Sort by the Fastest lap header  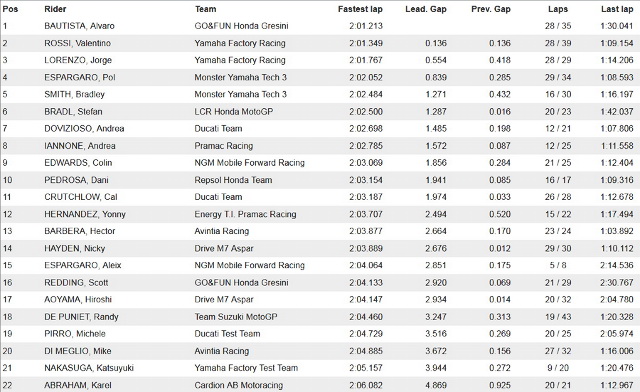coord(360,9)
